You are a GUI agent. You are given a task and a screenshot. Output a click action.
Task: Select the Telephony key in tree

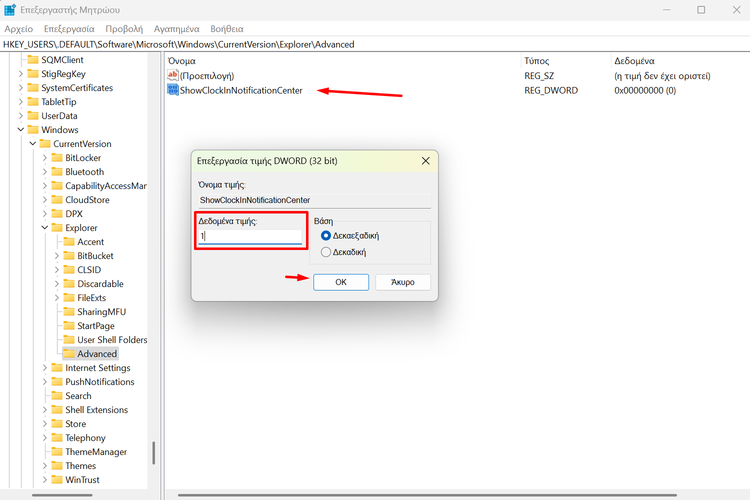pyautogui.click(x=85, y=437)
